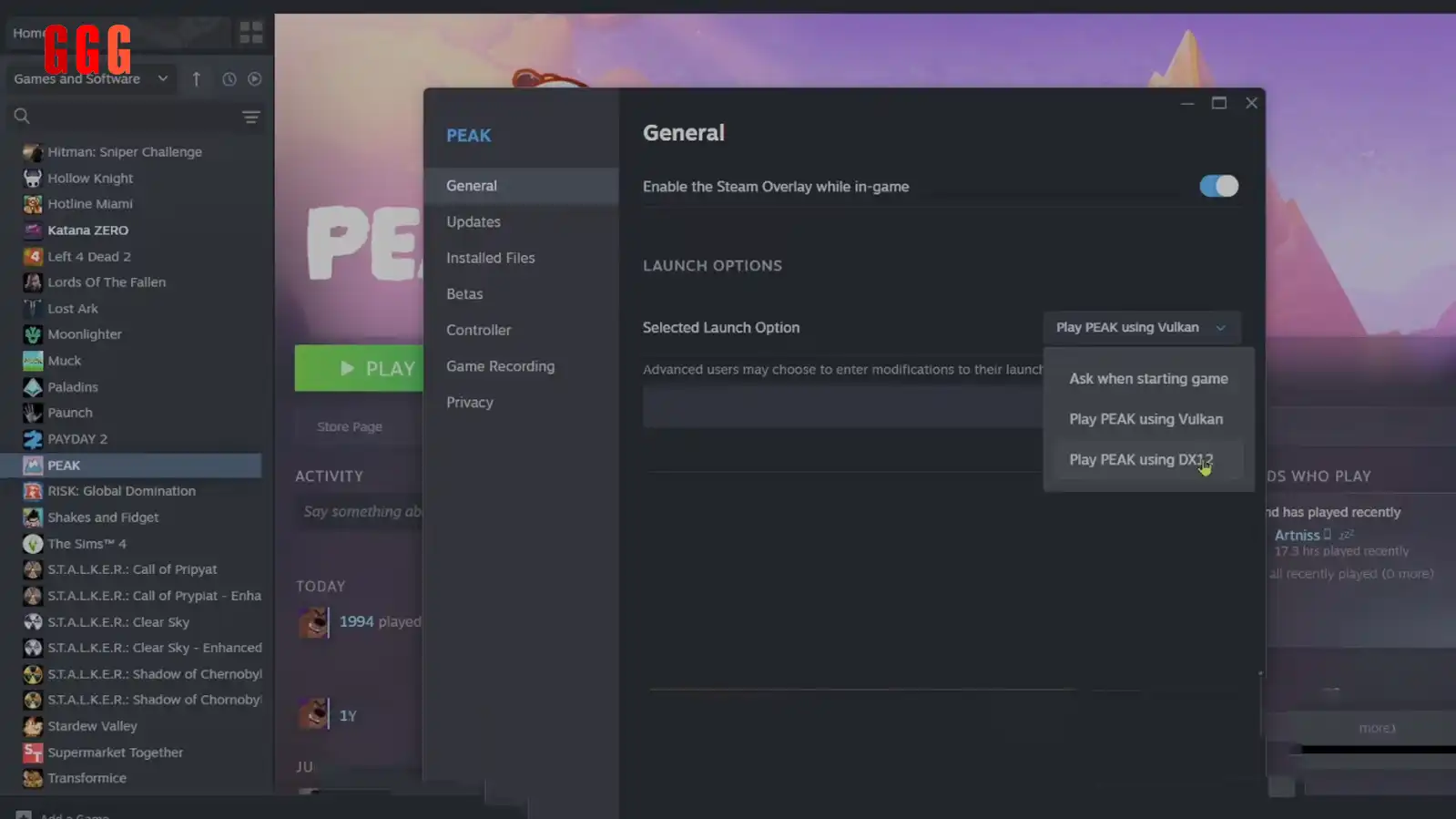
Task: Click the Left 4 Dead 2 icon
Action: (33, 257)
